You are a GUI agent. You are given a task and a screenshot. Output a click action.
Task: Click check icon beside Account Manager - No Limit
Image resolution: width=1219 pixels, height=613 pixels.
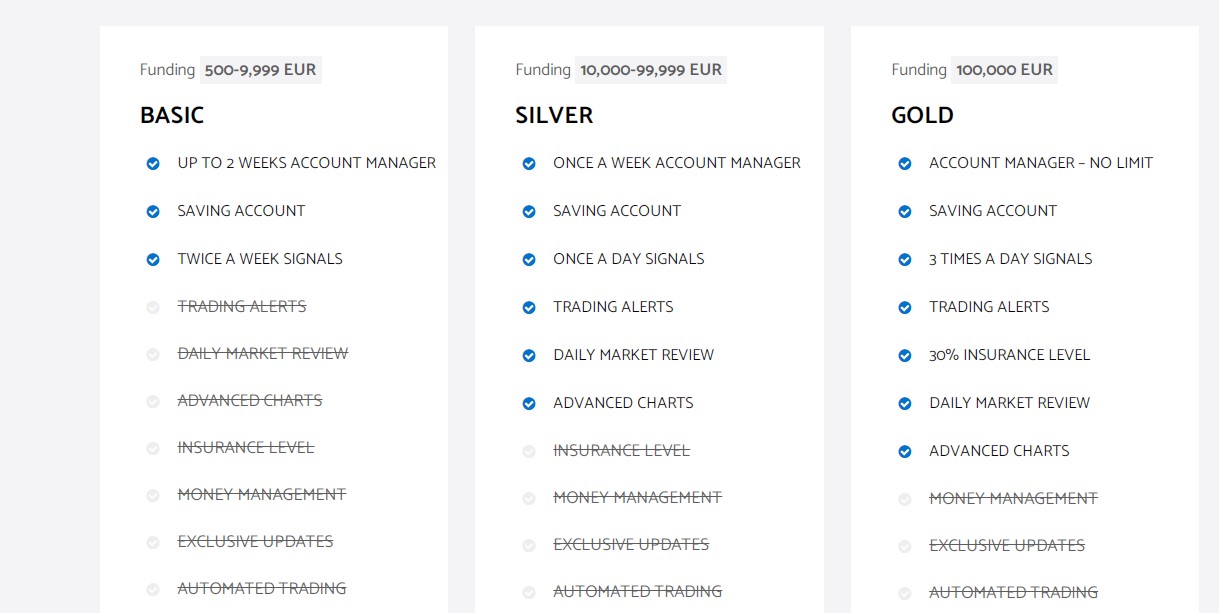coord(905,163)
